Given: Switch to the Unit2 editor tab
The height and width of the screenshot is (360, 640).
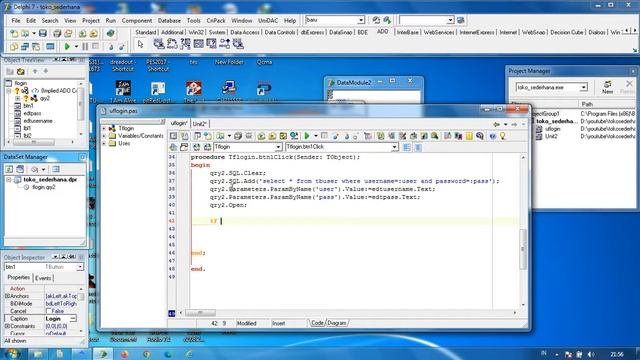Looking at the screenshot, I should tap(199, 124).
